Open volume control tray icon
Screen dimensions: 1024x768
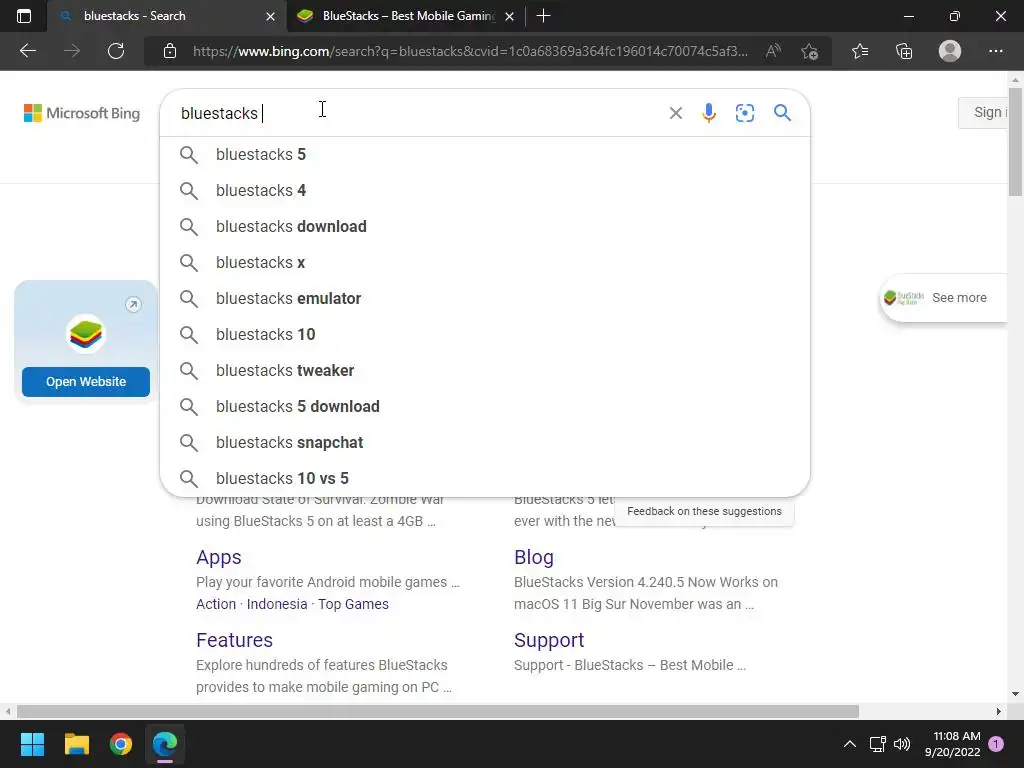902,744
